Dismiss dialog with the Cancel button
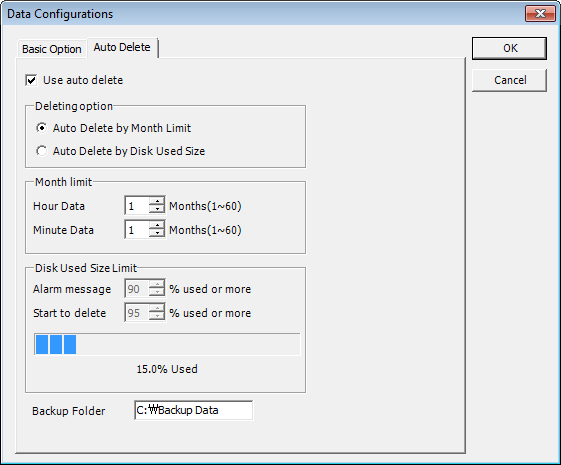 pos(509,80)
